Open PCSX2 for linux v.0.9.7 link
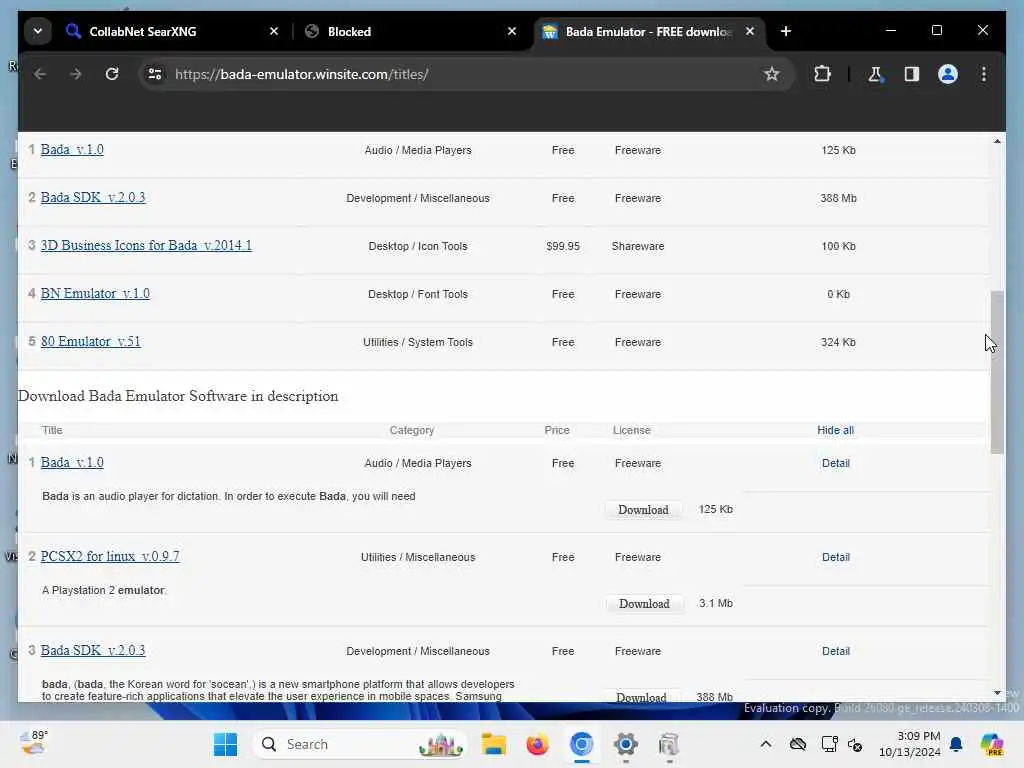This screenshot has width=1024, height=768. 110,556
